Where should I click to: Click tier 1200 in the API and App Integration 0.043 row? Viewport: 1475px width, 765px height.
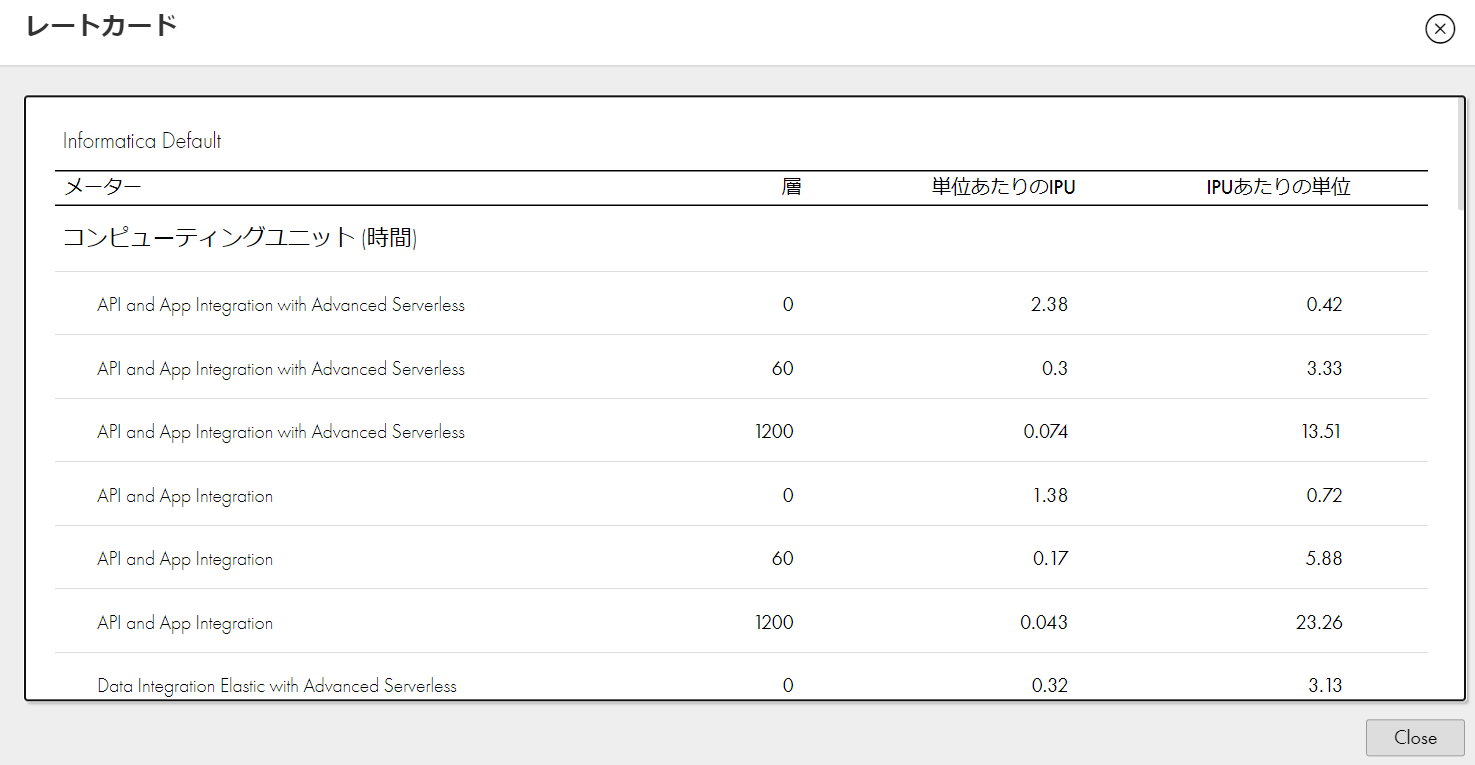(774, 622)
